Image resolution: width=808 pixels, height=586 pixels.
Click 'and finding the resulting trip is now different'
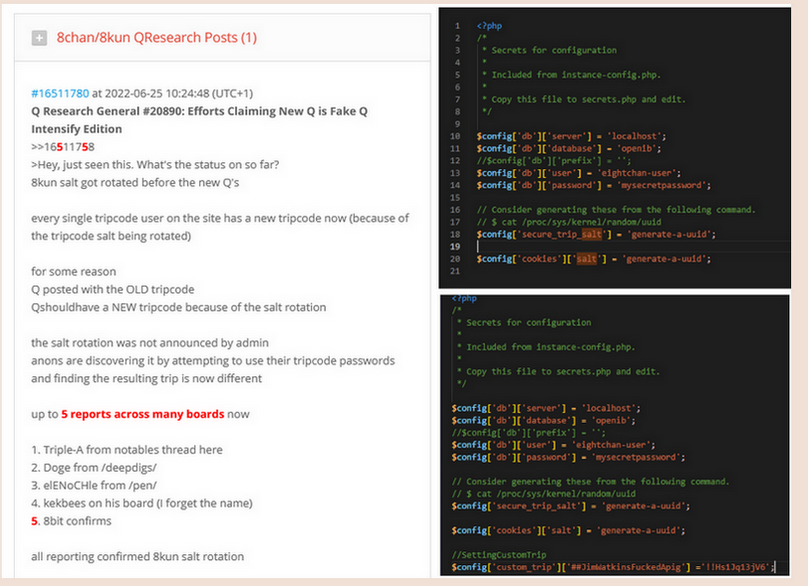[146, 378]
